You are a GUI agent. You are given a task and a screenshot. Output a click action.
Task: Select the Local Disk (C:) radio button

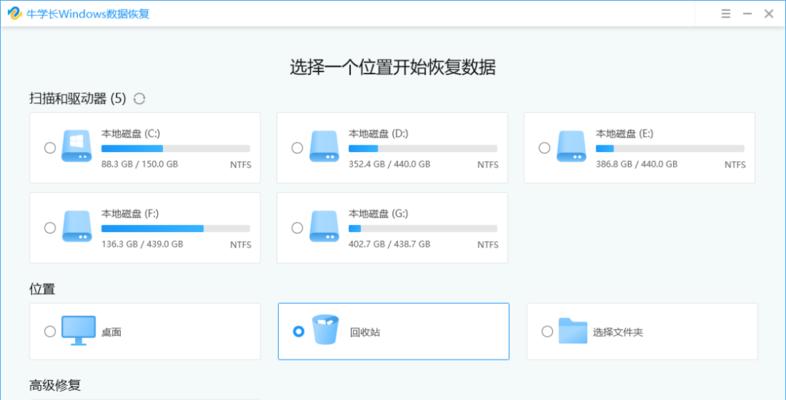point(50,148)
